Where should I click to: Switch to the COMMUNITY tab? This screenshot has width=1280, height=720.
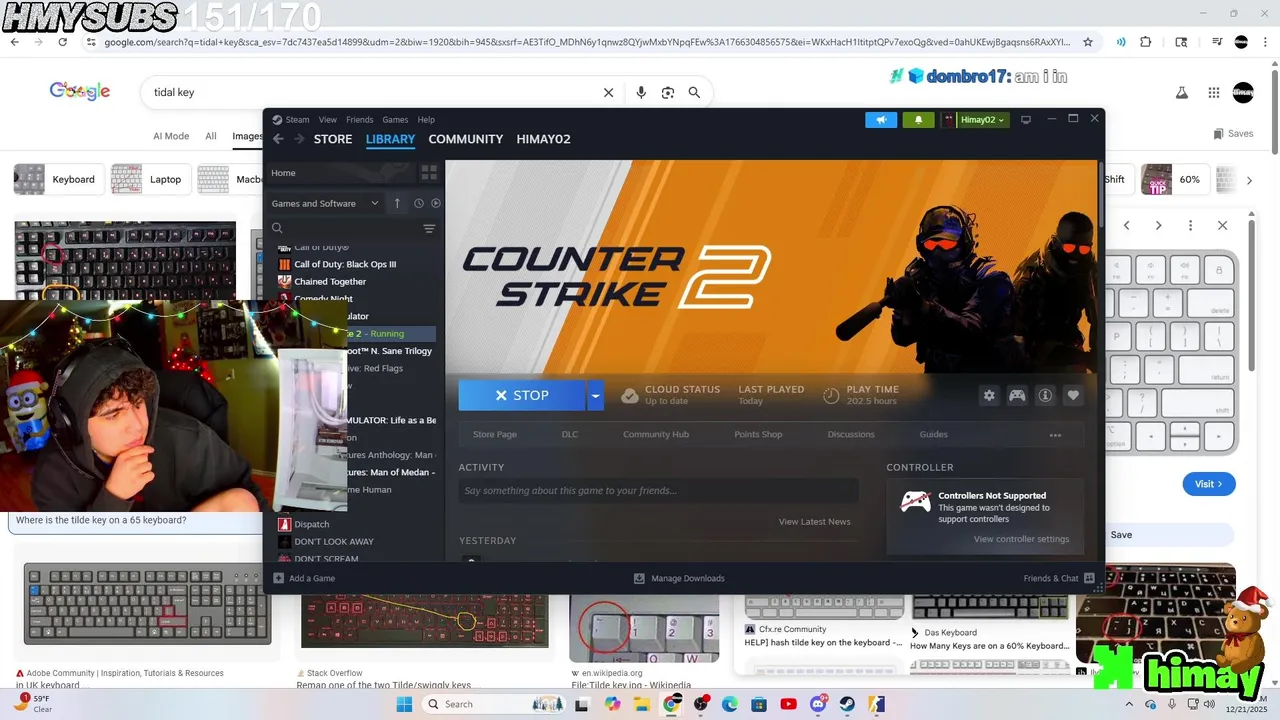pyautogui.click(x=466, y=139)
